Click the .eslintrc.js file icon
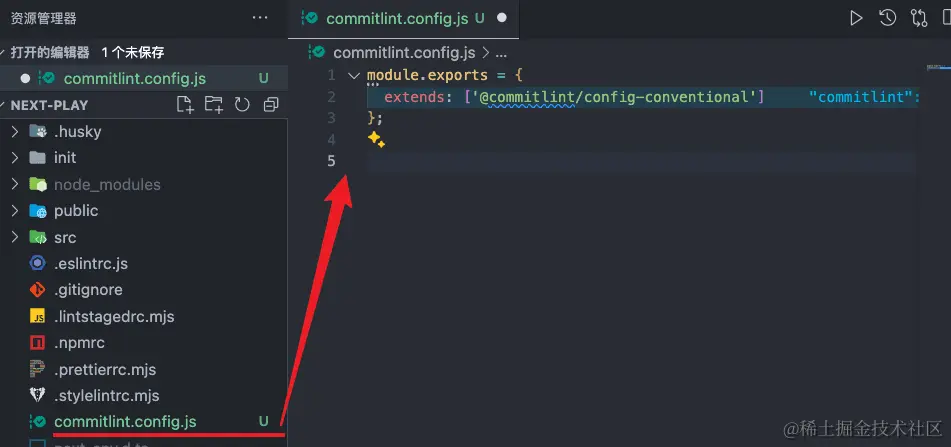951x447 pixels. pyautogui.click(x=38, y=263)
